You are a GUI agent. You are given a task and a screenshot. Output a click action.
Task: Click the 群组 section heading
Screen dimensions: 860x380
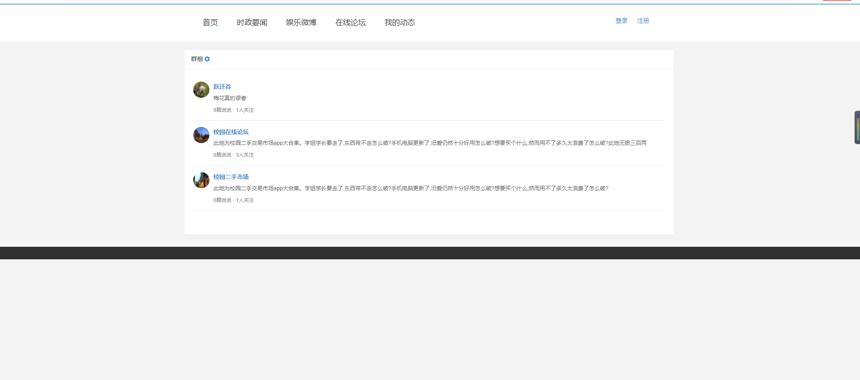pos(197,59)
